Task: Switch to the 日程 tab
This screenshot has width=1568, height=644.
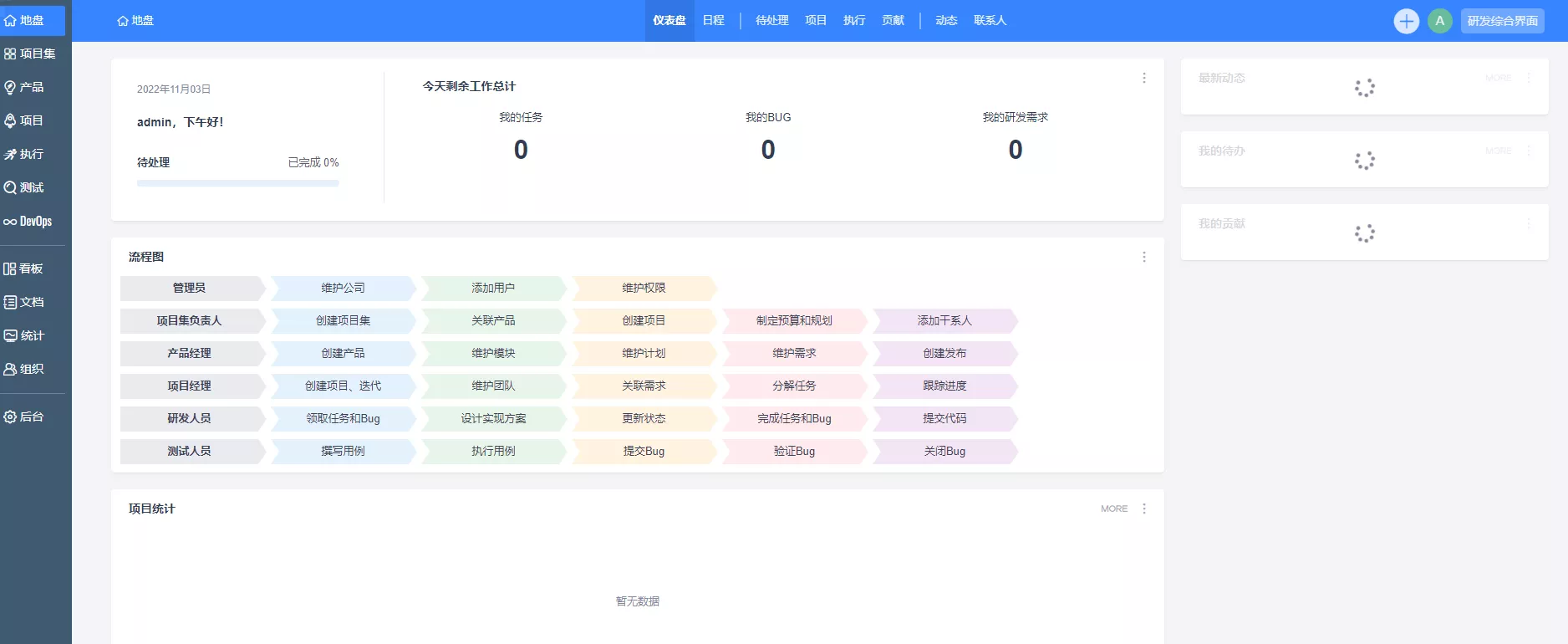Action: [714, 20]
